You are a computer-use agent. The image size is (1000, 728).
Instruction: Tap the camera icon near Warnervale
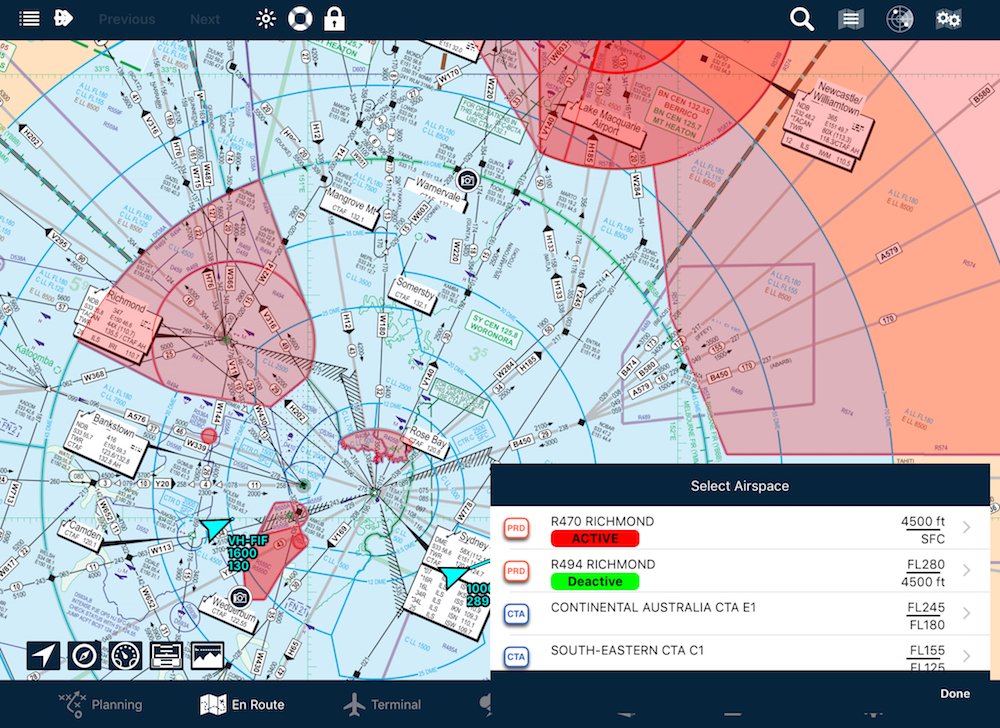pyautogui.click(x=467, y=180)
